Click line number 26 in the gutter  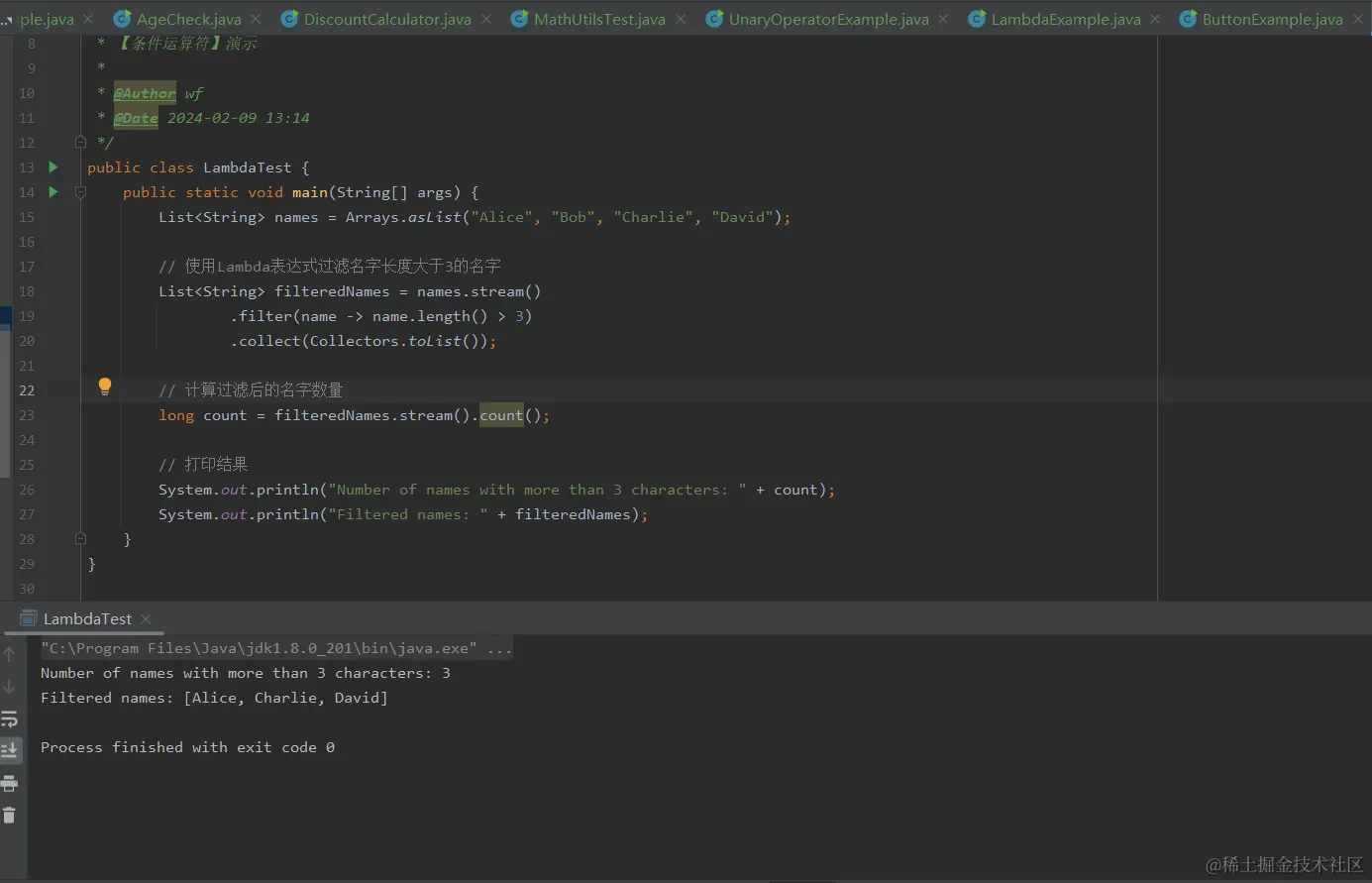point(27,490)
